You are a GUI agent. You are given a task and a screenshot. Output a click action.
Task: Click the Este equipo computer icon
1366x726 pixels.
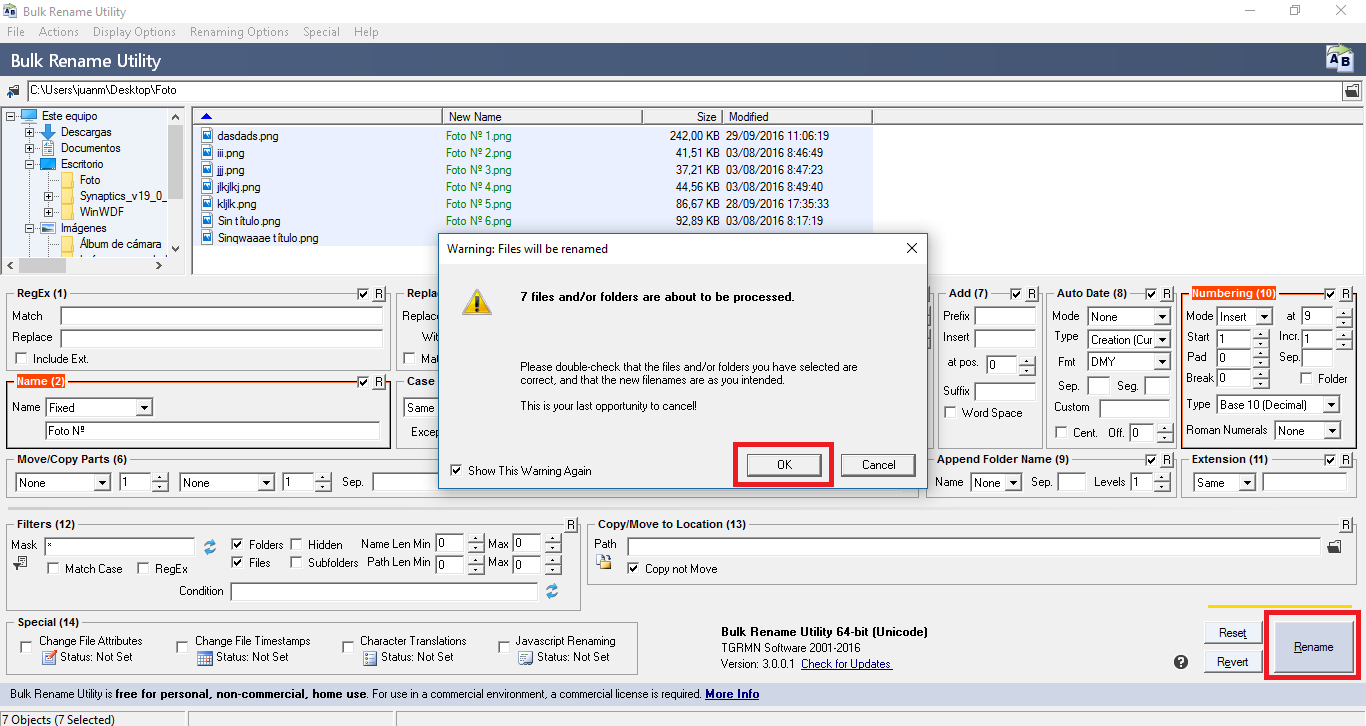click(28, 116)
